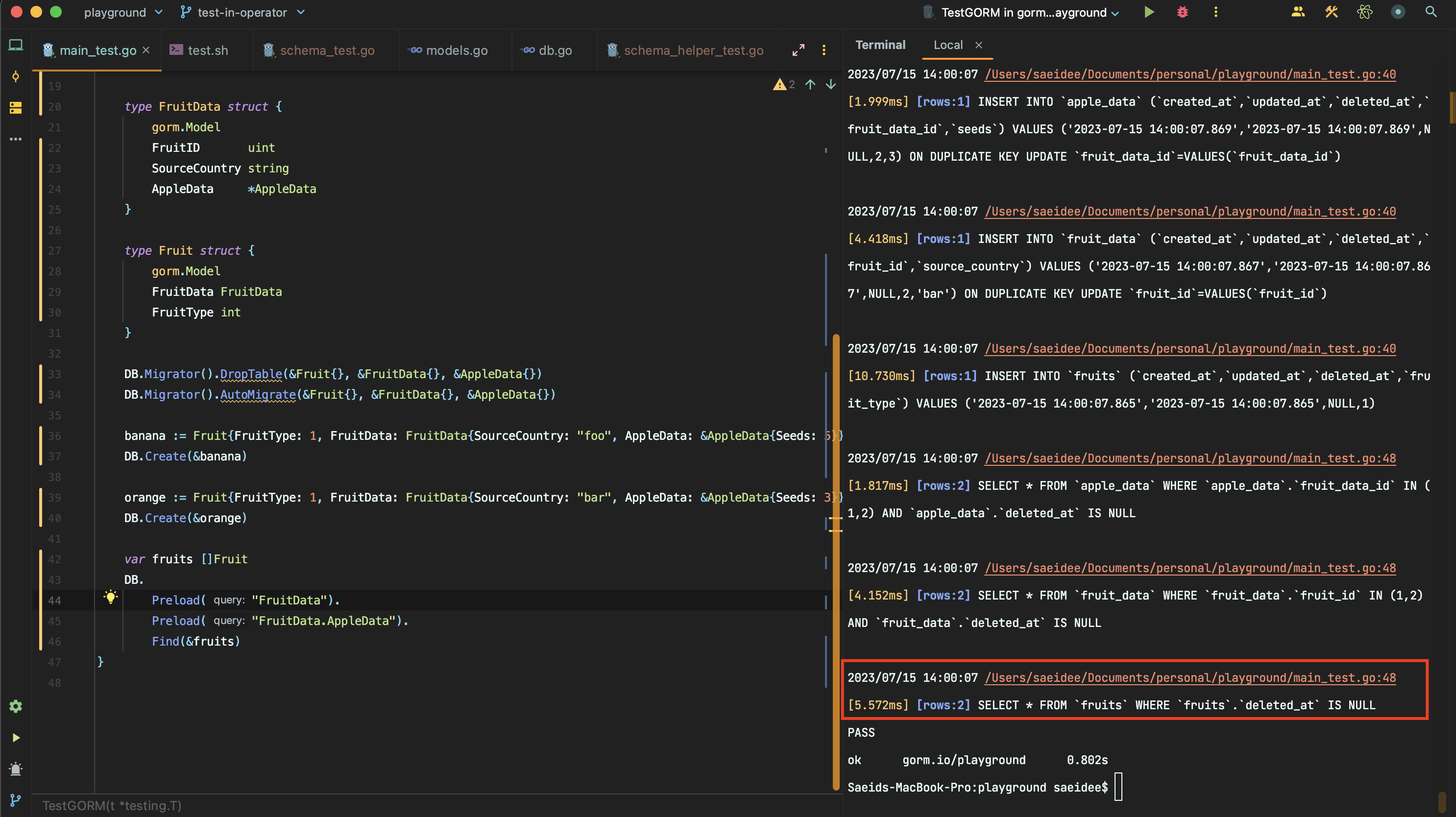Expand the playground project dropdown
1456x817 pixels.
coord(122,12)
